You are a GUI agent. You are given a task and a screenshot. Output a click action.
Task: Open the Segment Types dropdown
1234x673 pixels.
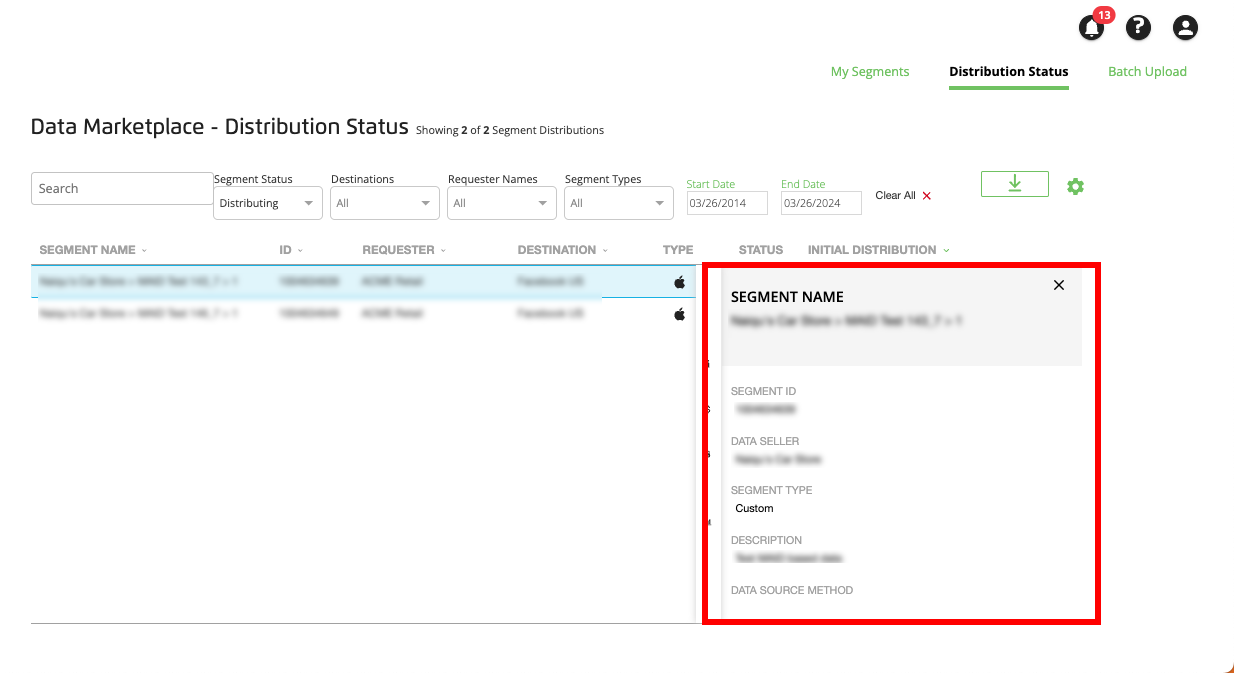619,203
